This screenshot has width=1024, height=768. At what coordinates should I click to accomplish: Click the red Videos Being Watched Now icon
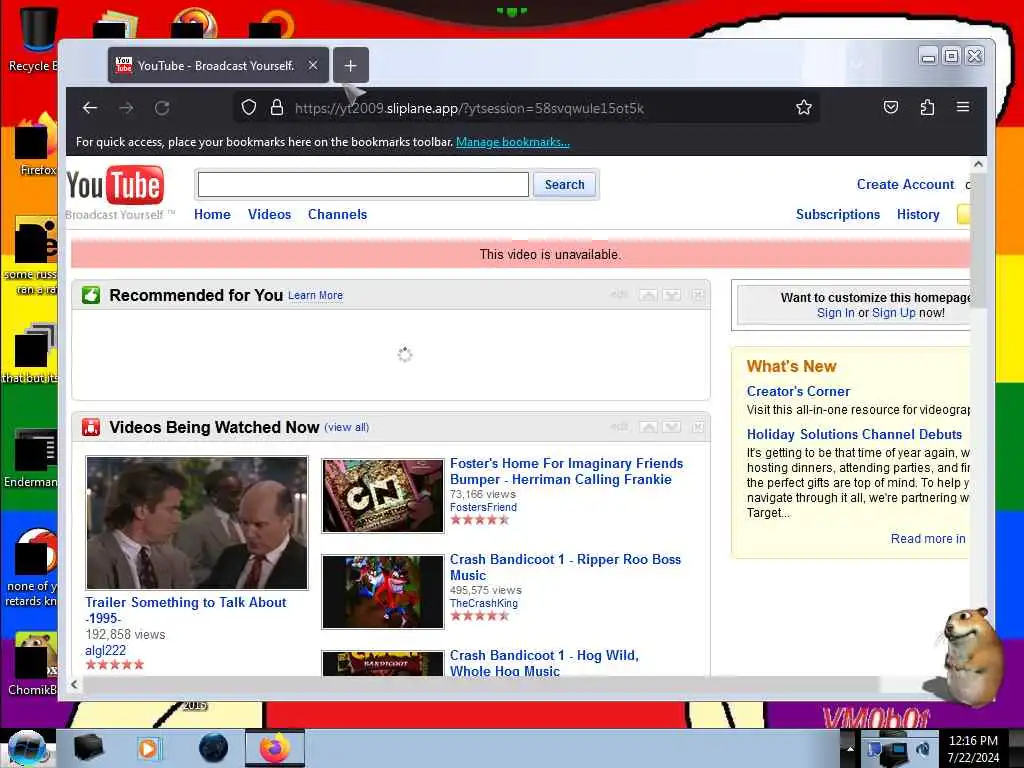[91, 427]
